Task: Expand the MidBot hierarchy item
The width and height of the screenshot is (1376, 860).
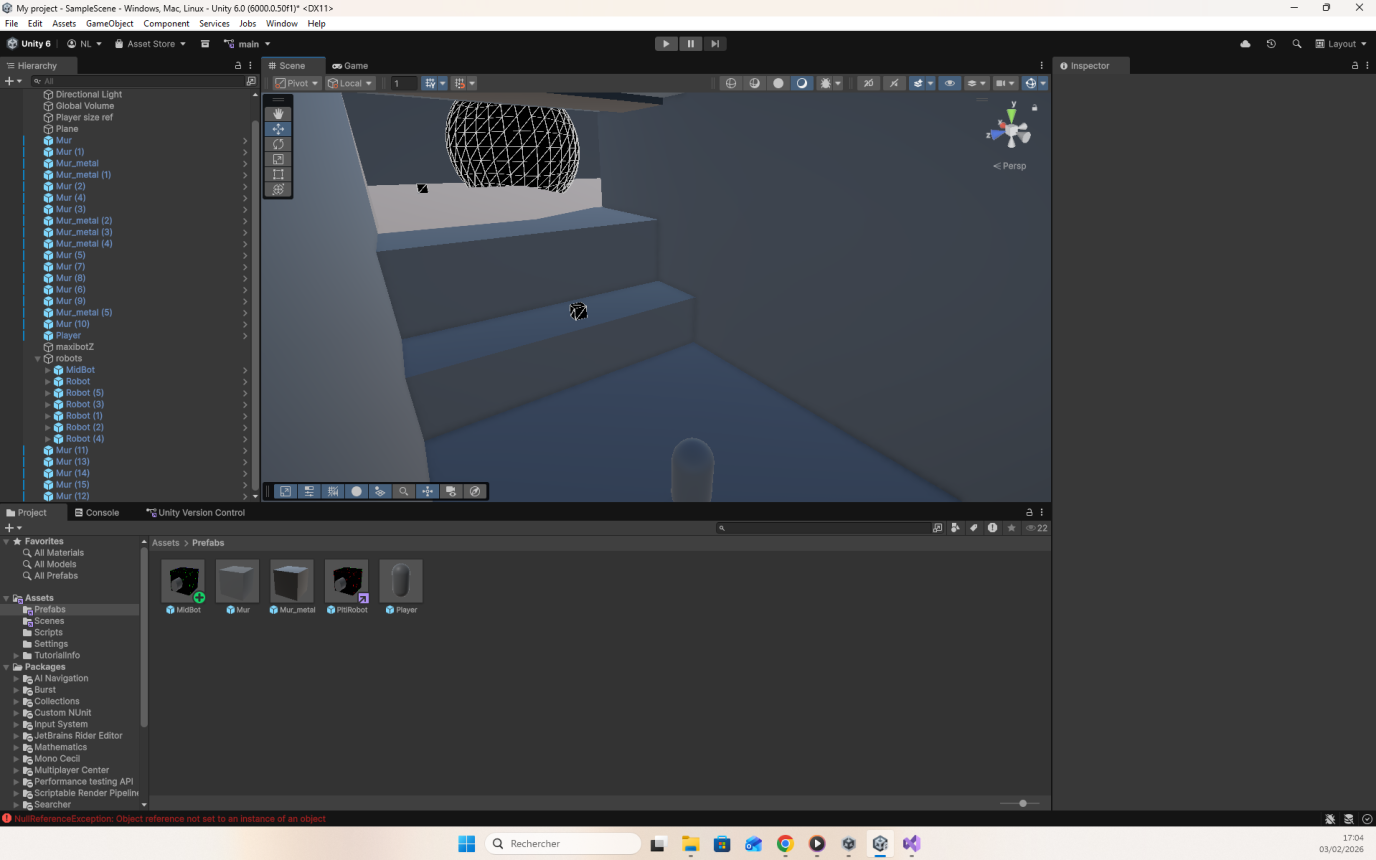Action: (48, 370)
